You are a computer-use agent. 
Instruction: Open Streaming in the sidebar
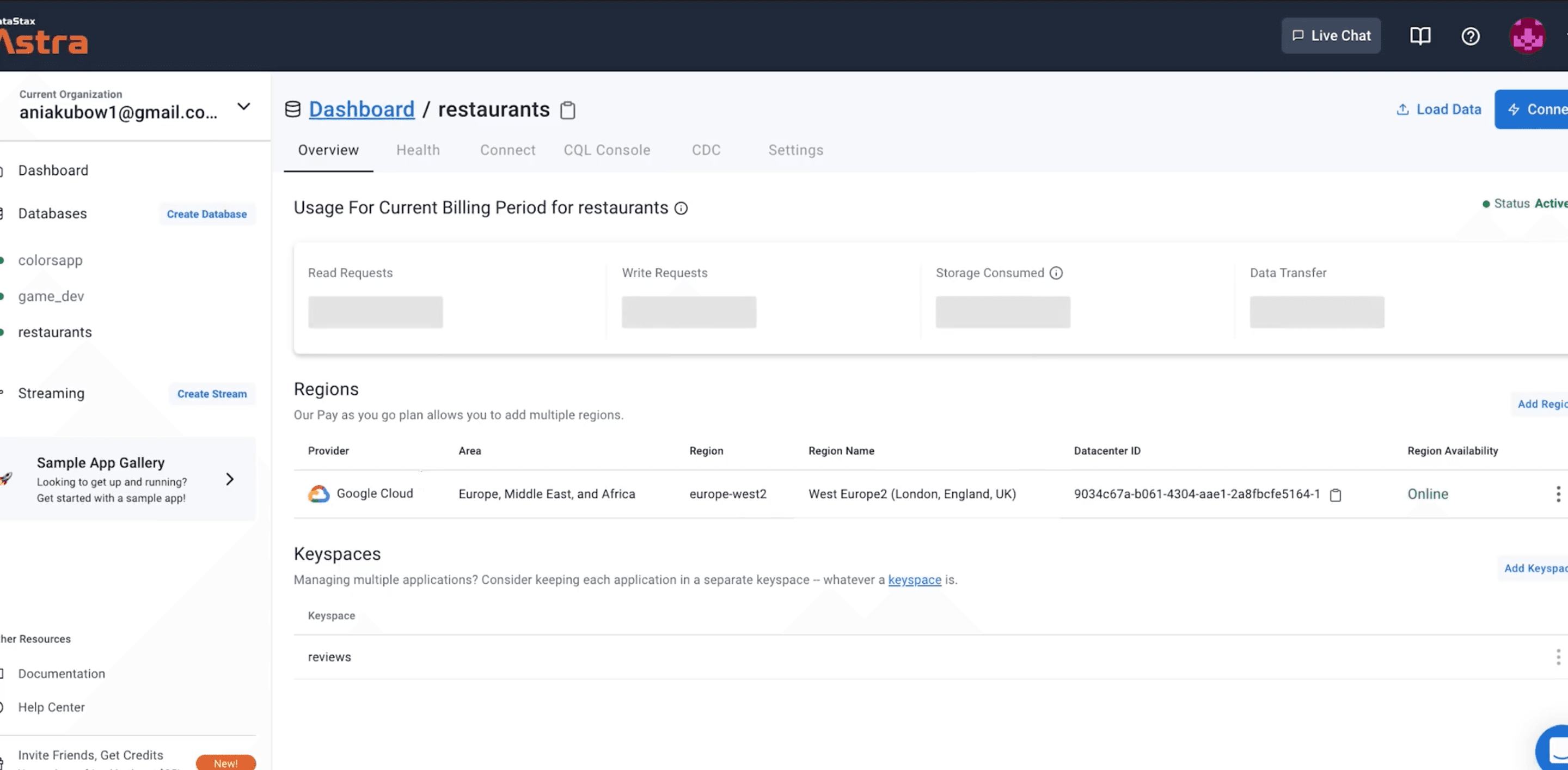point(51,393)
